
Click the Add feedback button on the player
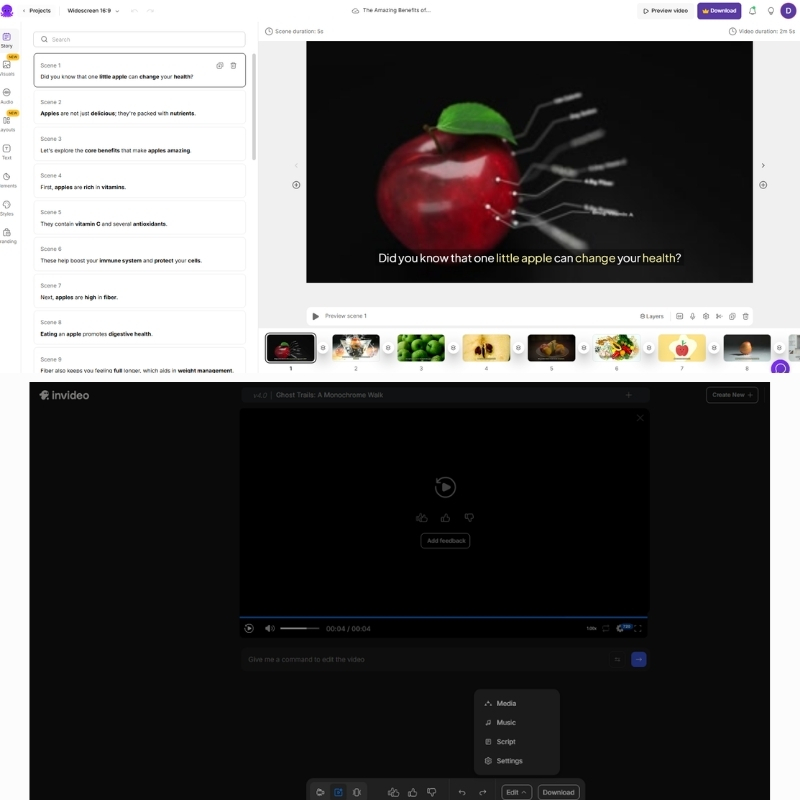447,540
